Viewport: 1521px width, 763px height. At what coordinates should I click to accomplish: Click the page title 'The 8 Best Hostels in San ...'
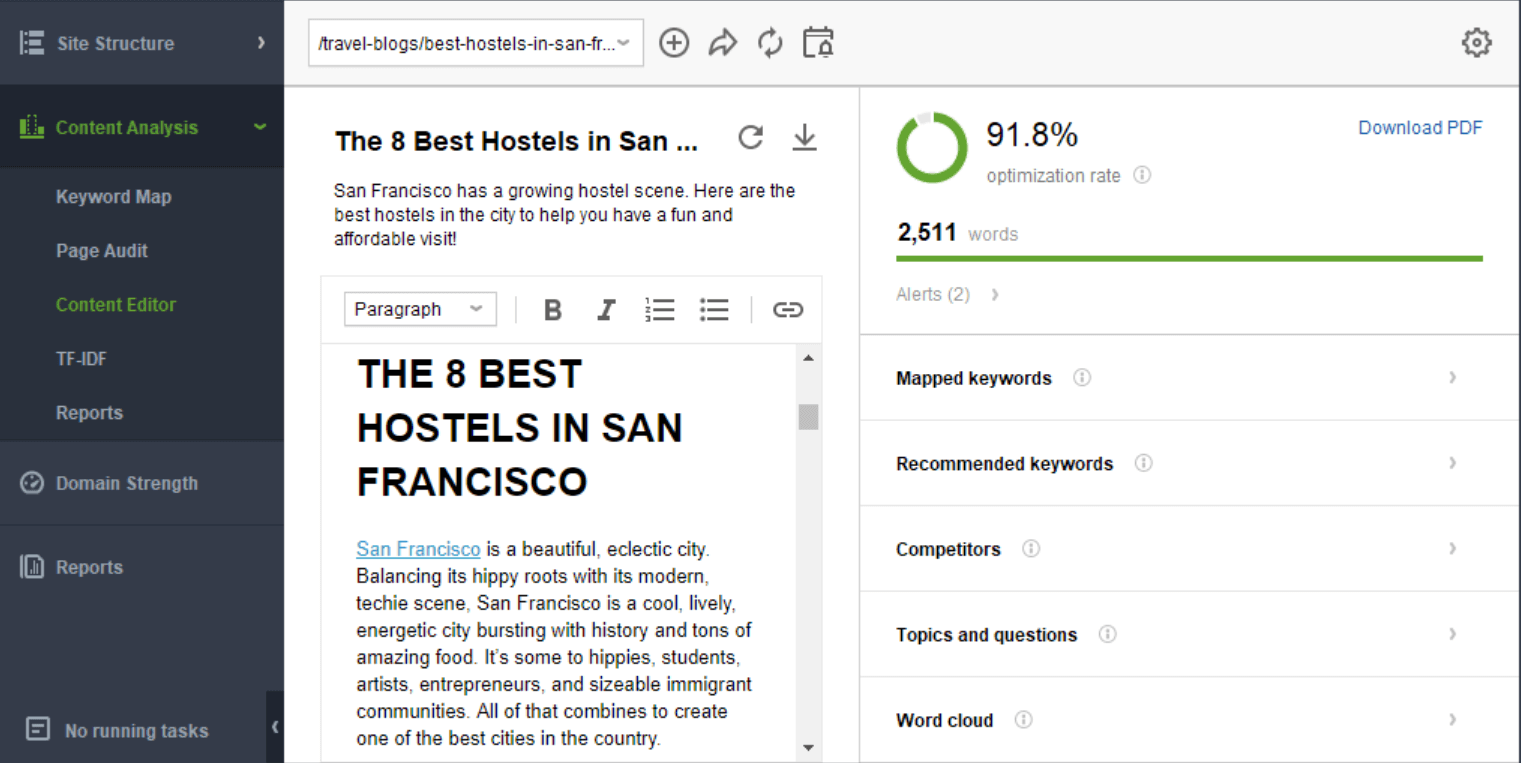516,141
